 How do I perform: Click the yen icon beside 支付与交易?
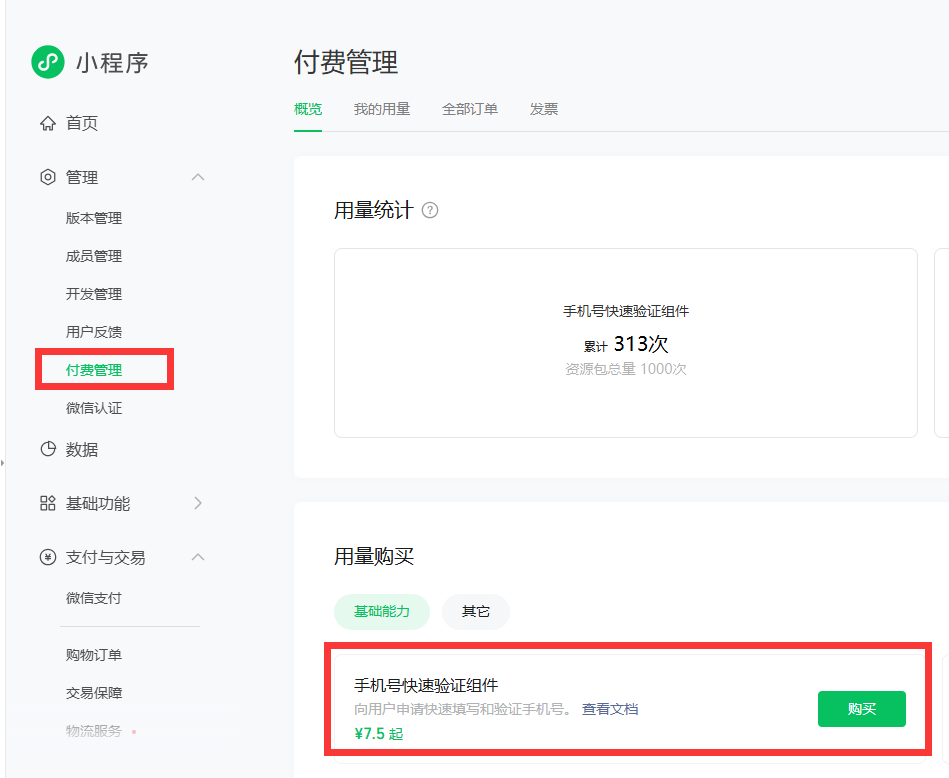[x=47, y=557]
